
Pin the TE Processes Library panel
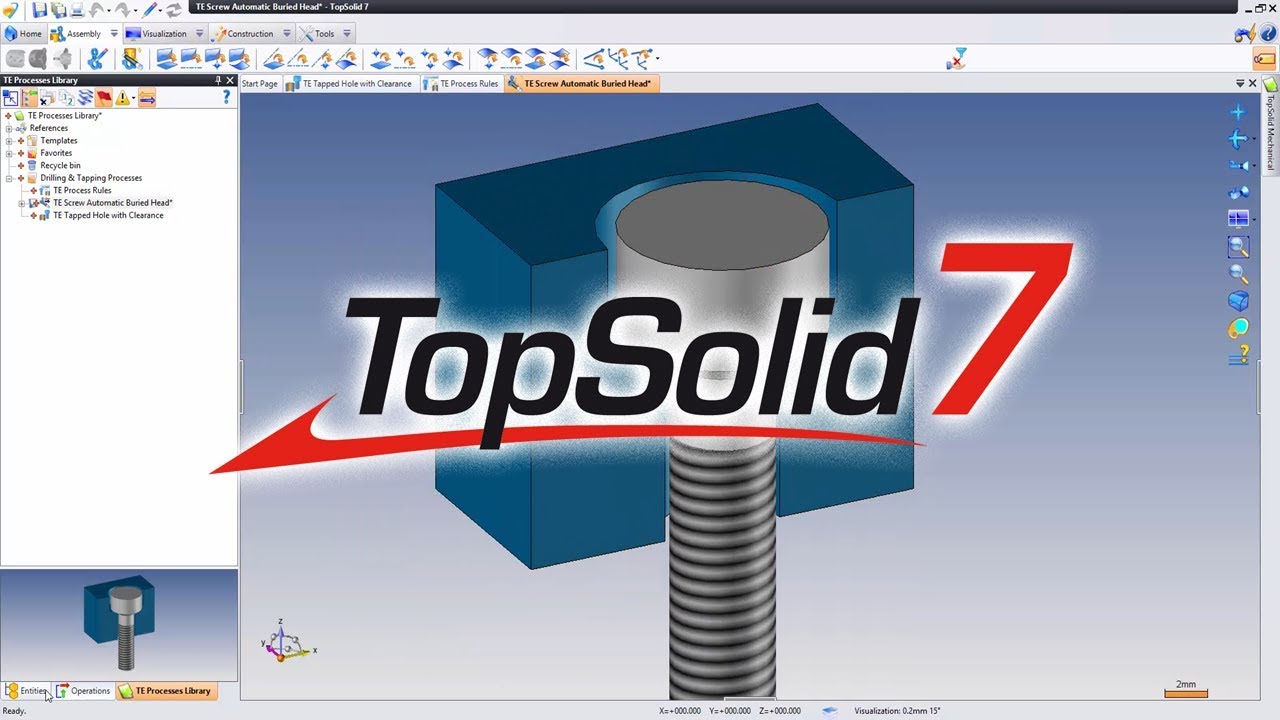pos(218,80)
